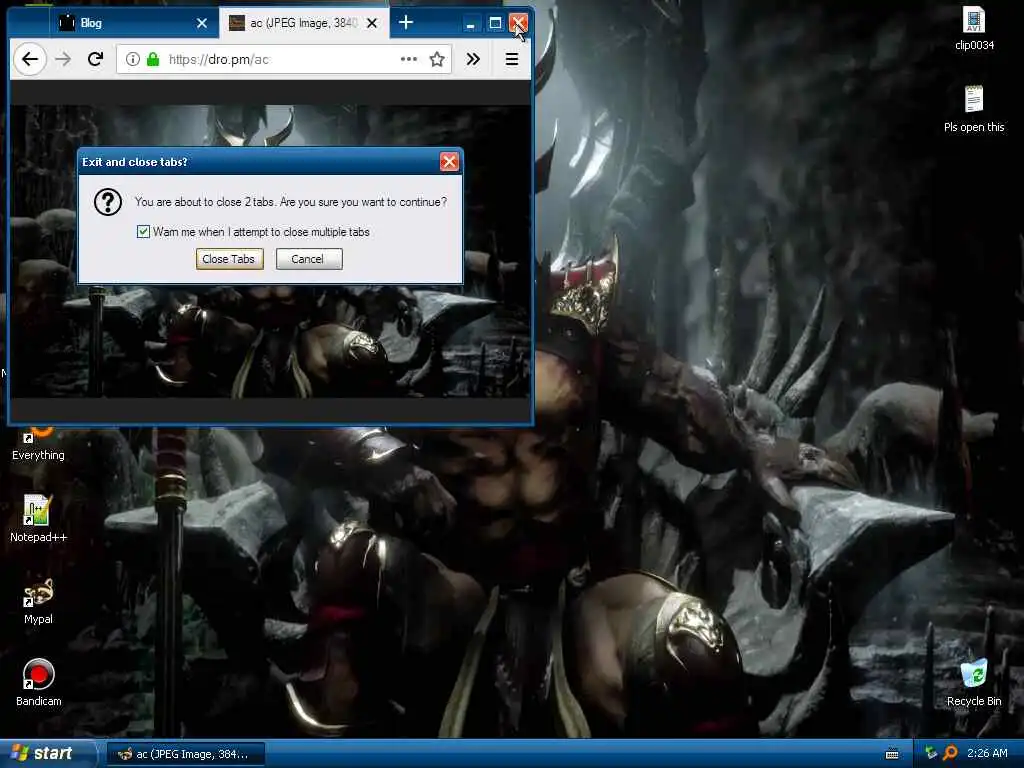Select the clip0034 AVI desktop icon

(x=974, y=28)
